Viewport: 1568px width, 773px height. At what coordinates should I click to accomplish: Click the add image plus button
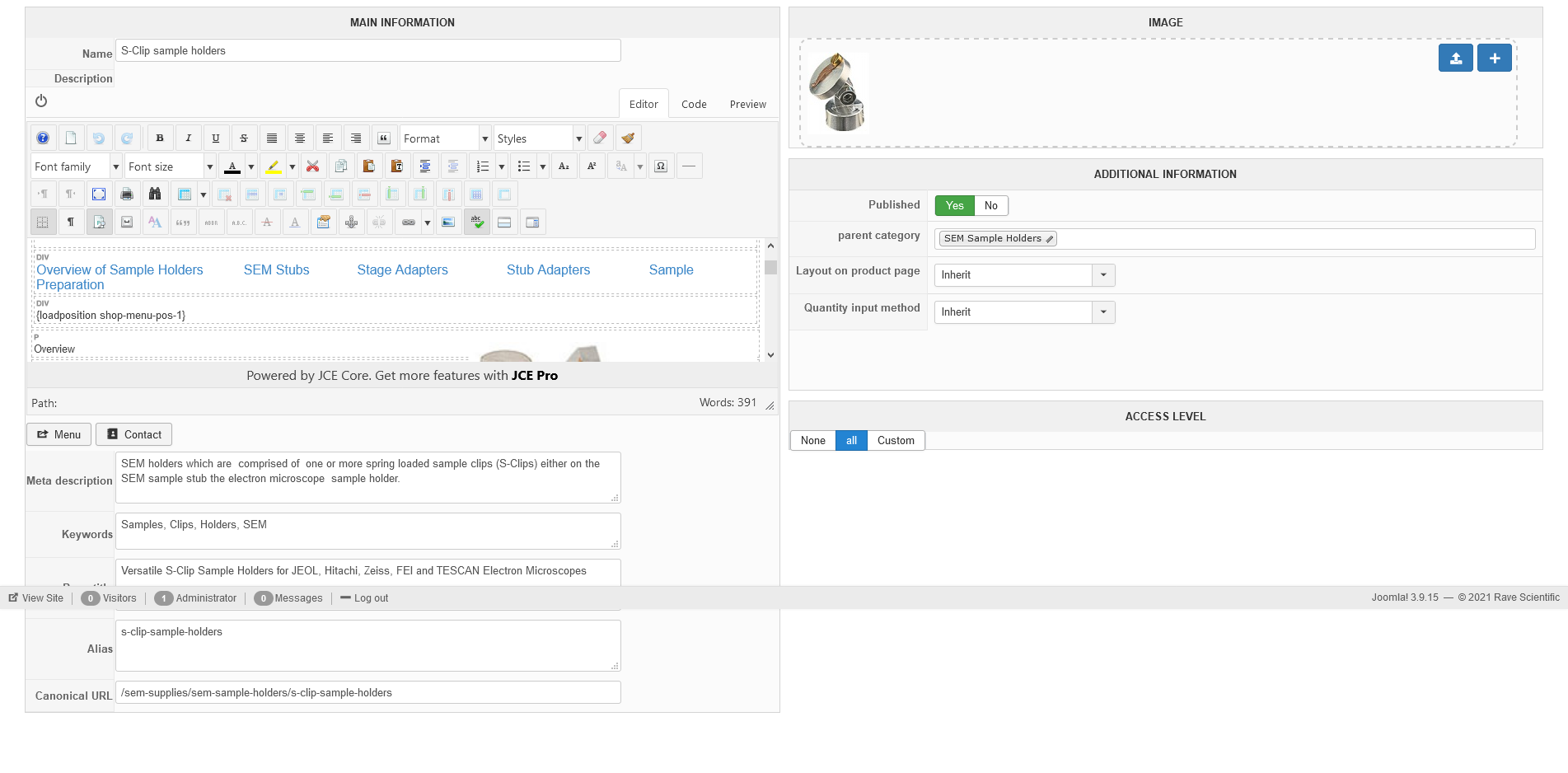click(1495, 58)
